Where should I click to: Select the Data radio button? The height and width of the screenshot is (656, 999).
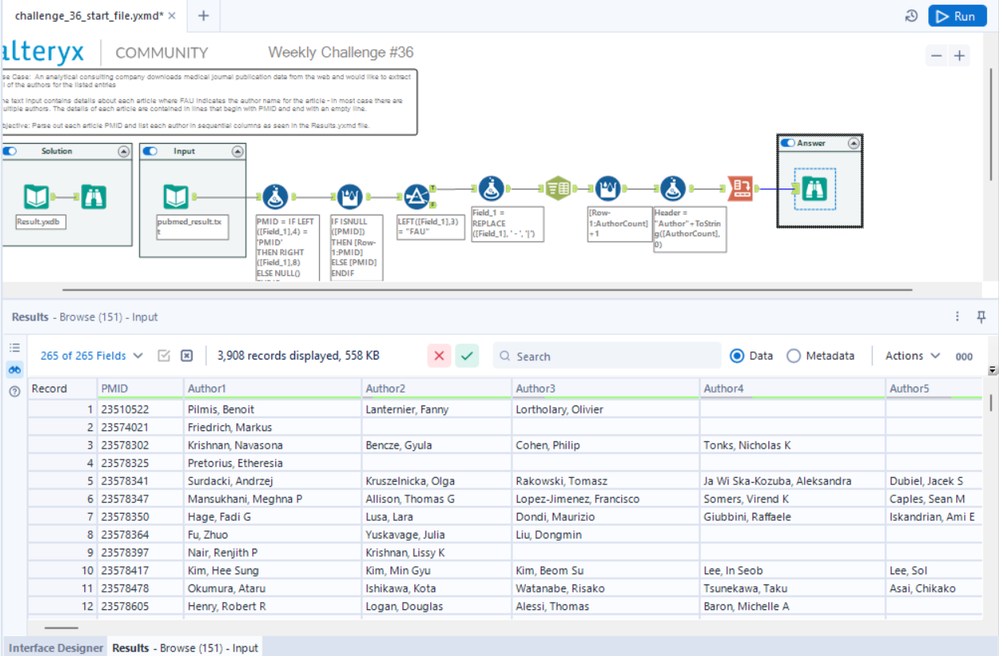738,356
